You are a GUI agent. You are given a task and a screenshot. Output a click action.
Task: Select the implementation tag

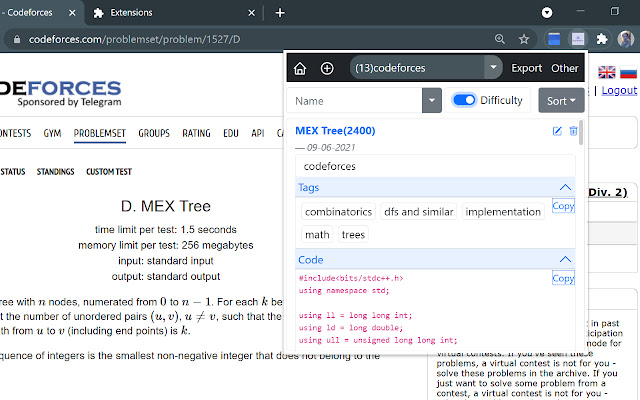503,212
